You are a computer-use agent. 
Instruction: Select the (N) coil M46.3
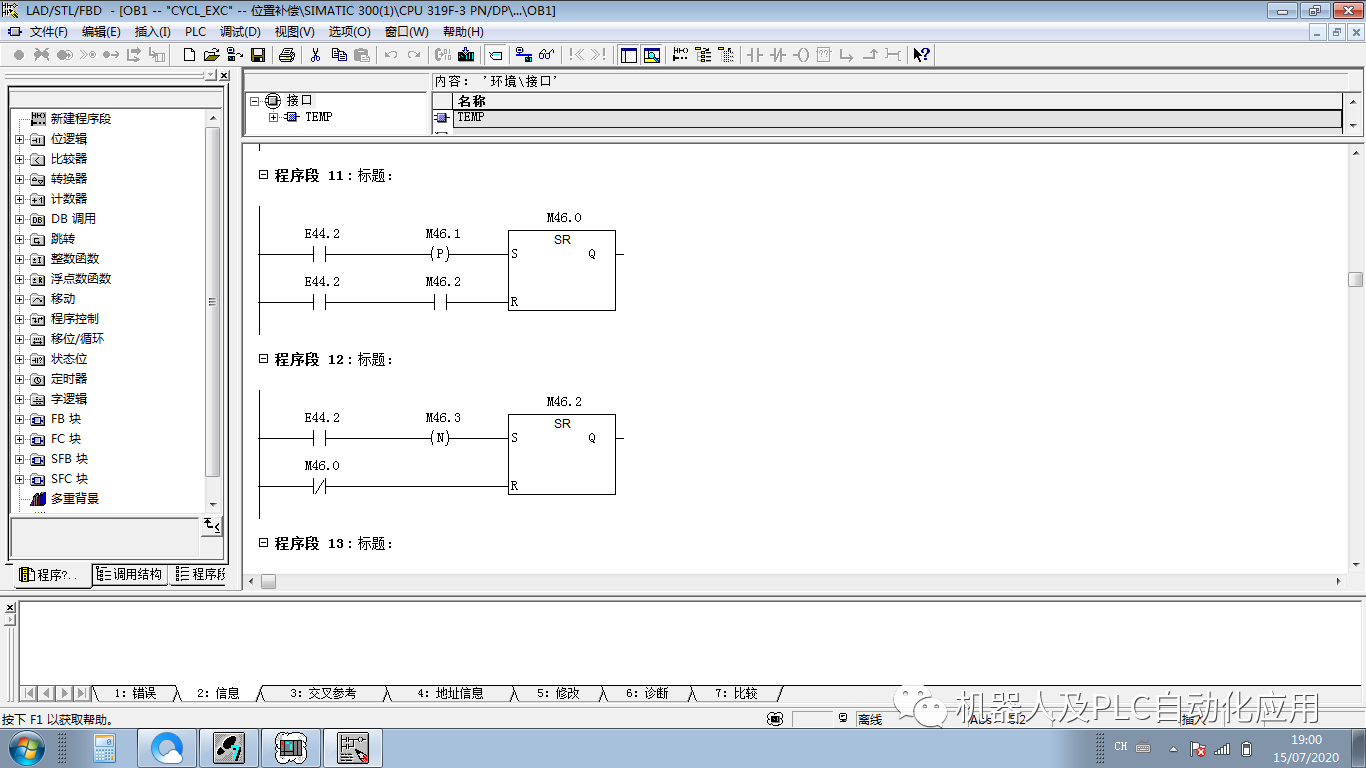440,438
